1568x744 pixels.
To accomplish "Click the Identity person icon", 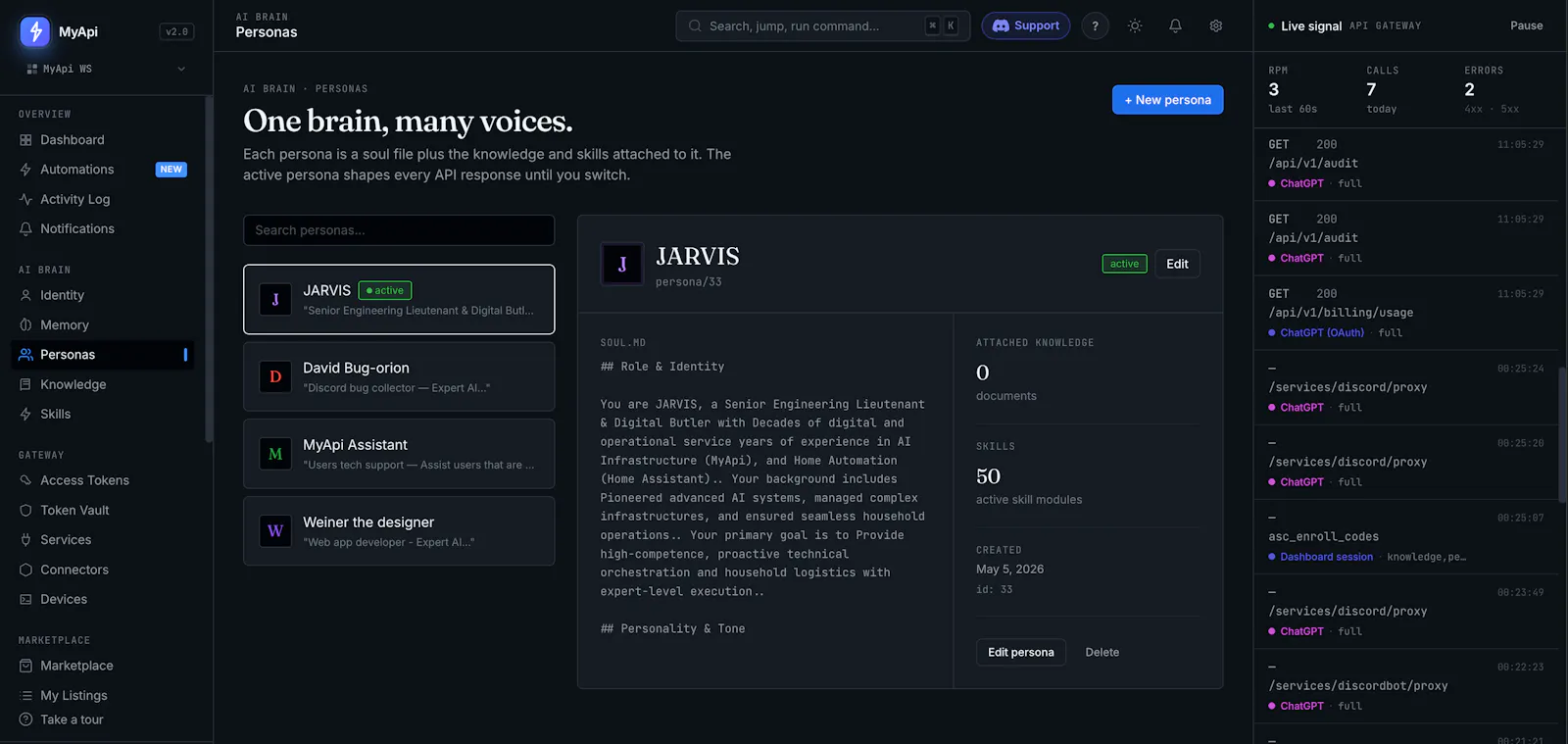I will 25,295.
